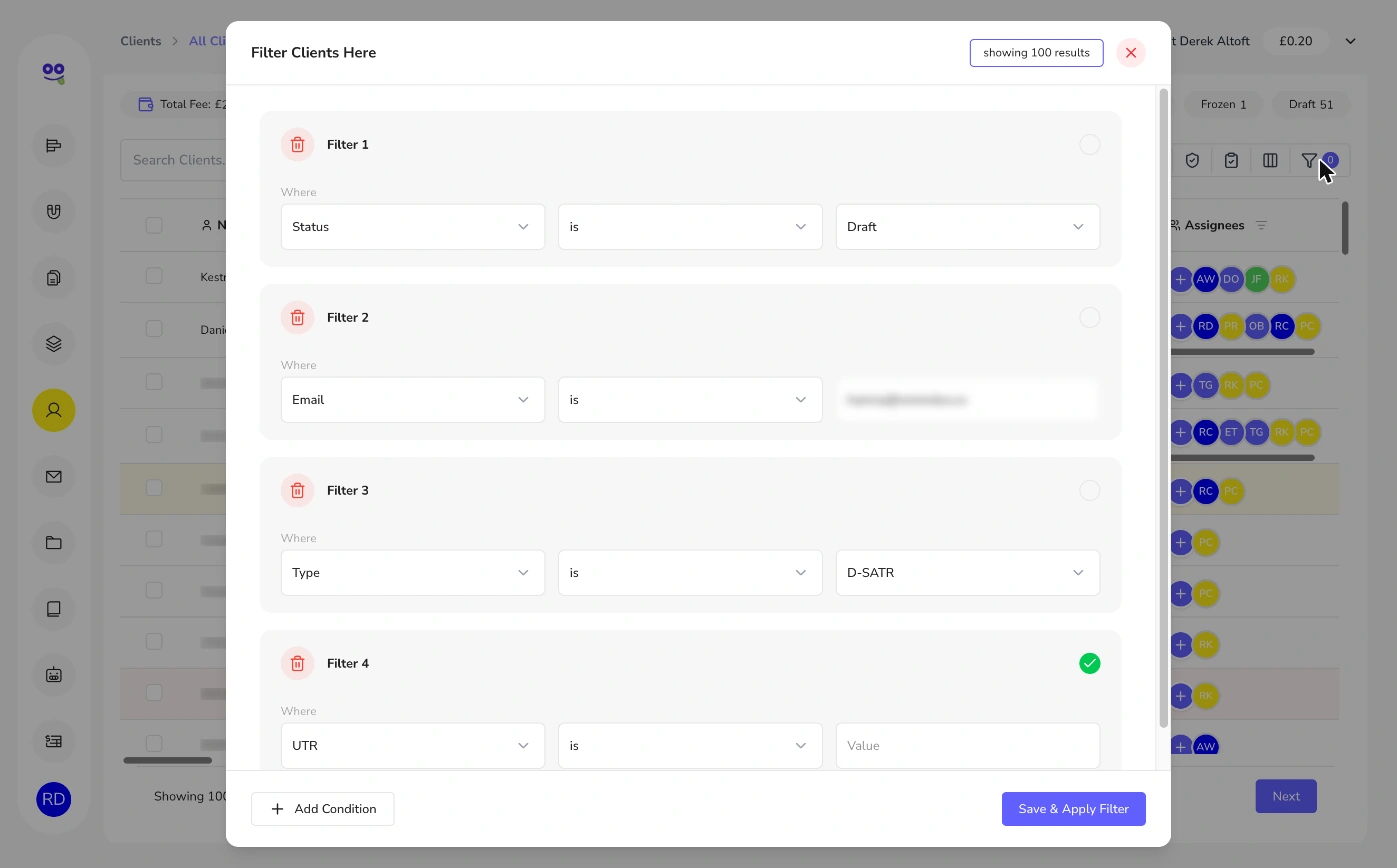This screenshot has height=868, width=1397.
Task: Enable the Filter 2 toggle circle
Action: [x=1090, y=318]
